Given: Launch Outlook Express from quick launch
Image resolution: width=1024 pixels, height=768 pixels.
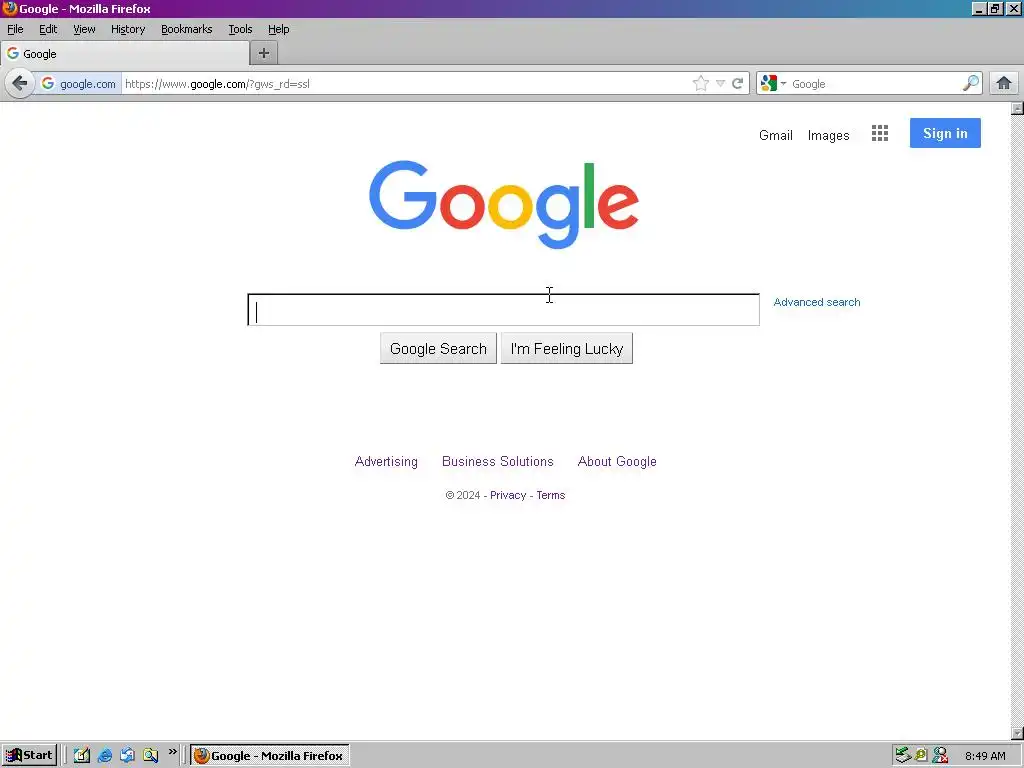Looking at the screenshot, I should tap(127, 756).
